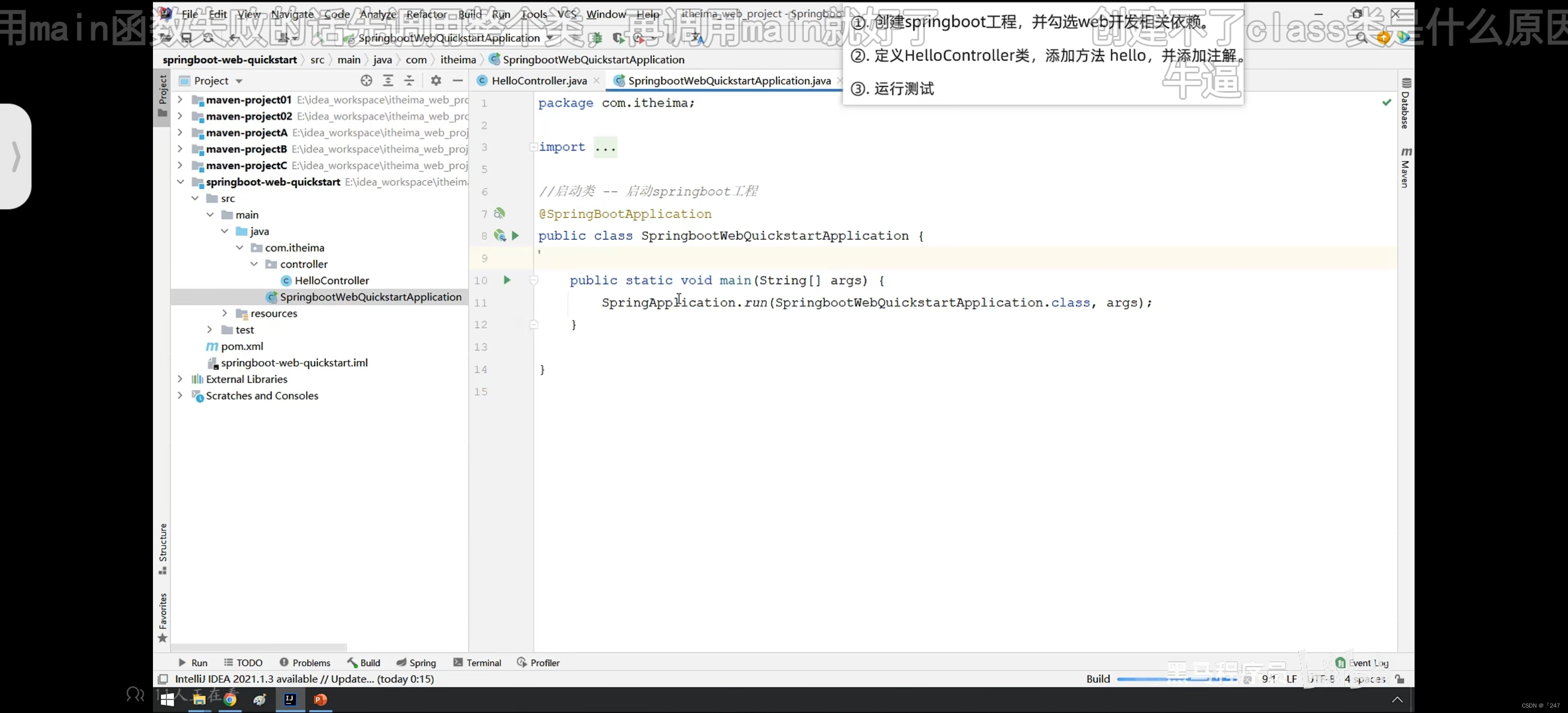Open the TODO tool window
The width and height of the screenshot is (1568, 713).
[243, 662]
